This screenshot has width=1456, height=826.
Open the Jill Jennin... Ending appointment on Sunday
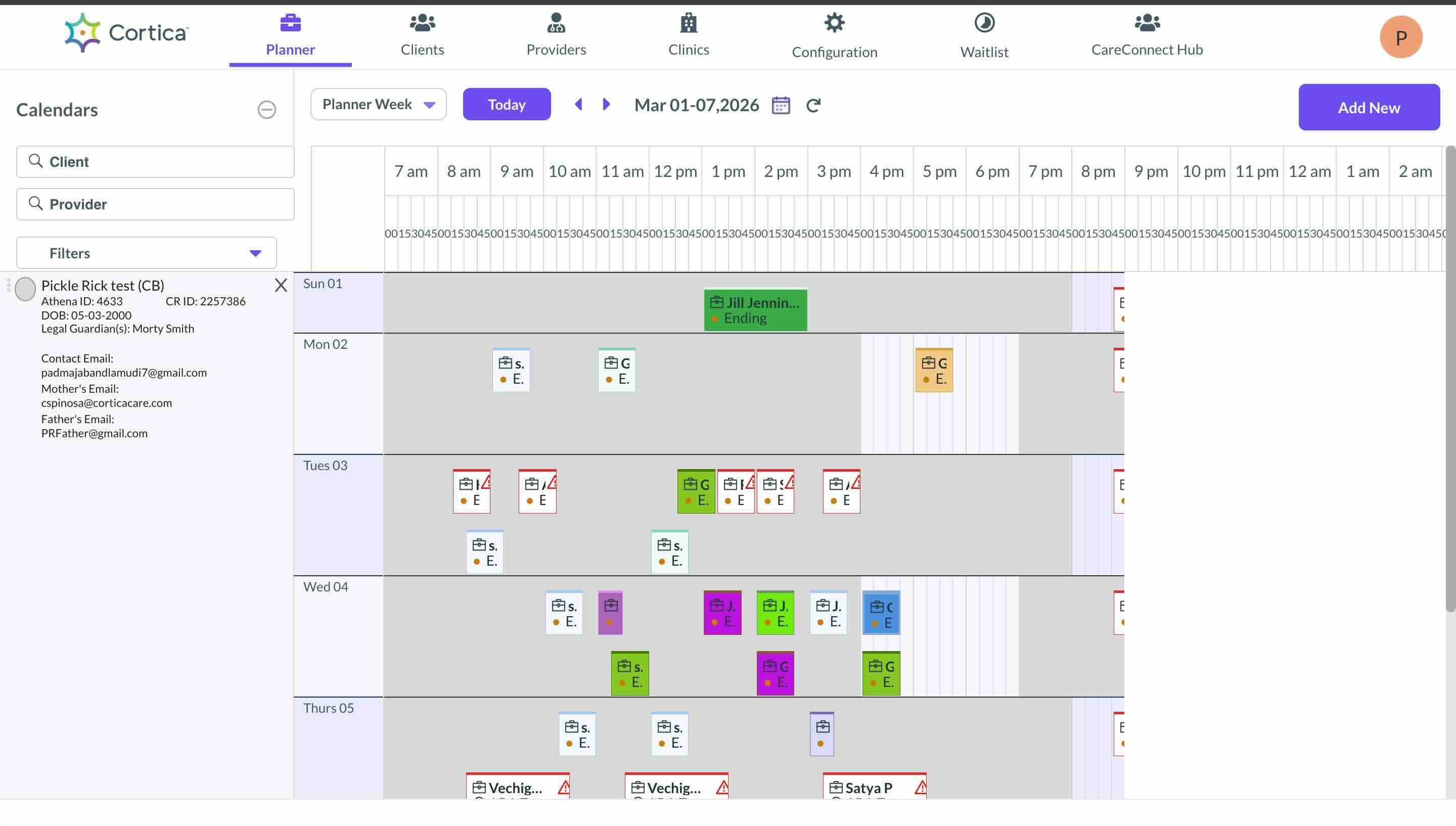click(x=755, y=310)
